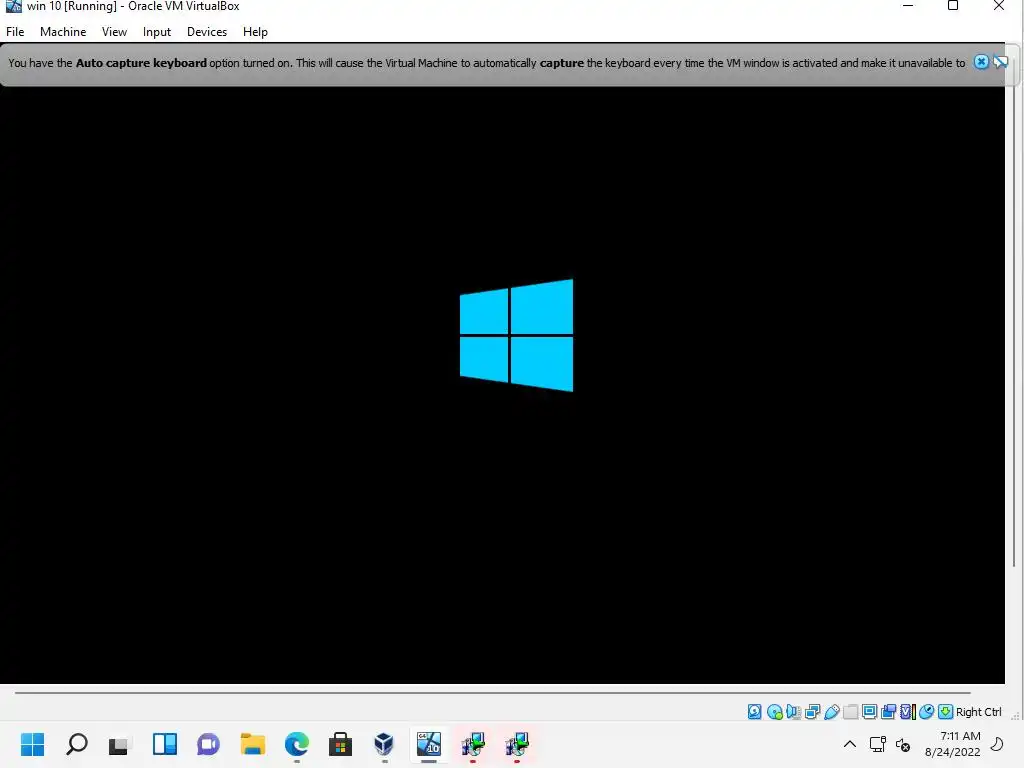Open the hard disk activity indicator
This screenshot has width=1024, height=768.
click(x=754, y=712)
